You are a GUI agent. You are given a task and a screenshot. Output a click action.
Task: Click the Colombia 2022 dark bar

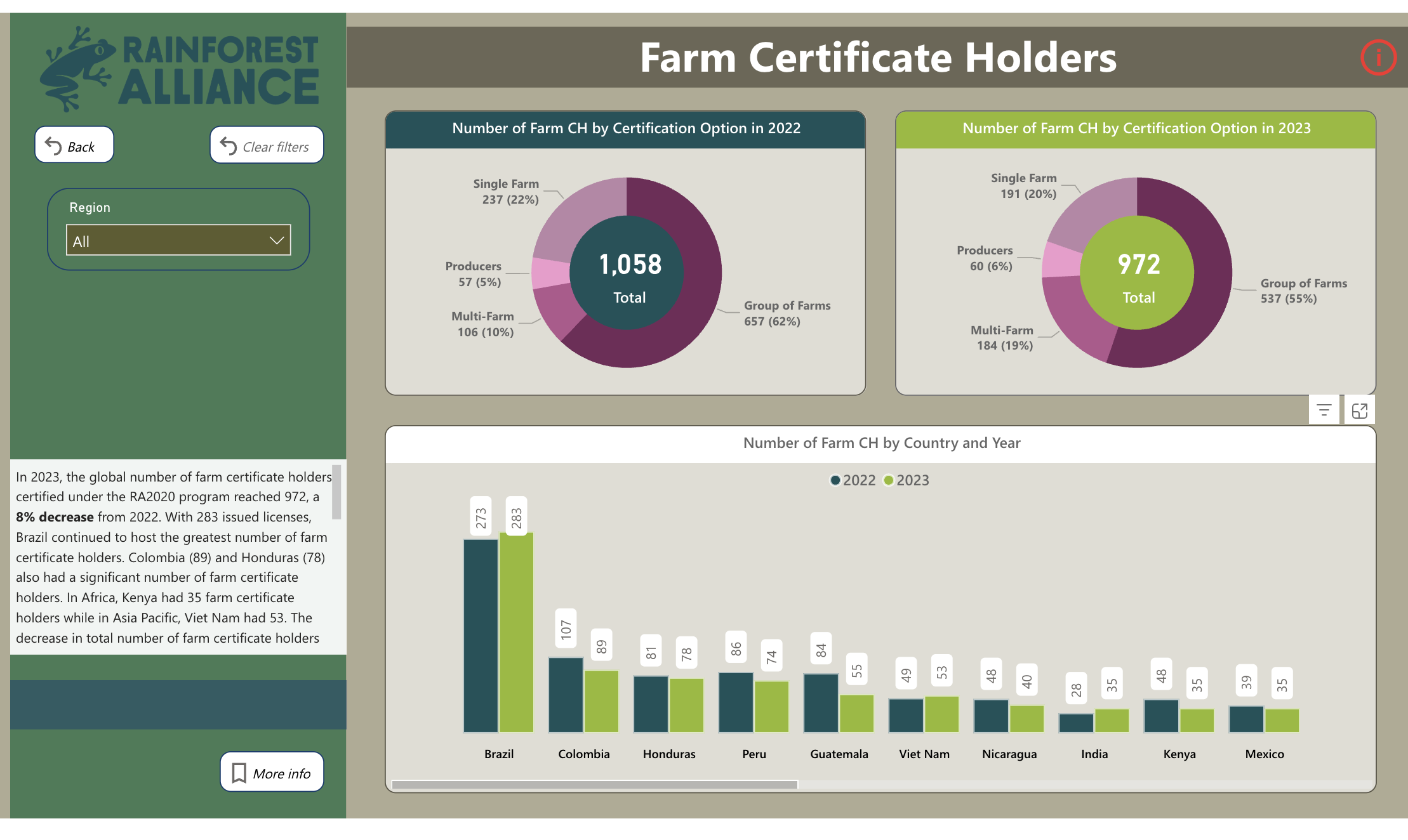pos(566,695)
